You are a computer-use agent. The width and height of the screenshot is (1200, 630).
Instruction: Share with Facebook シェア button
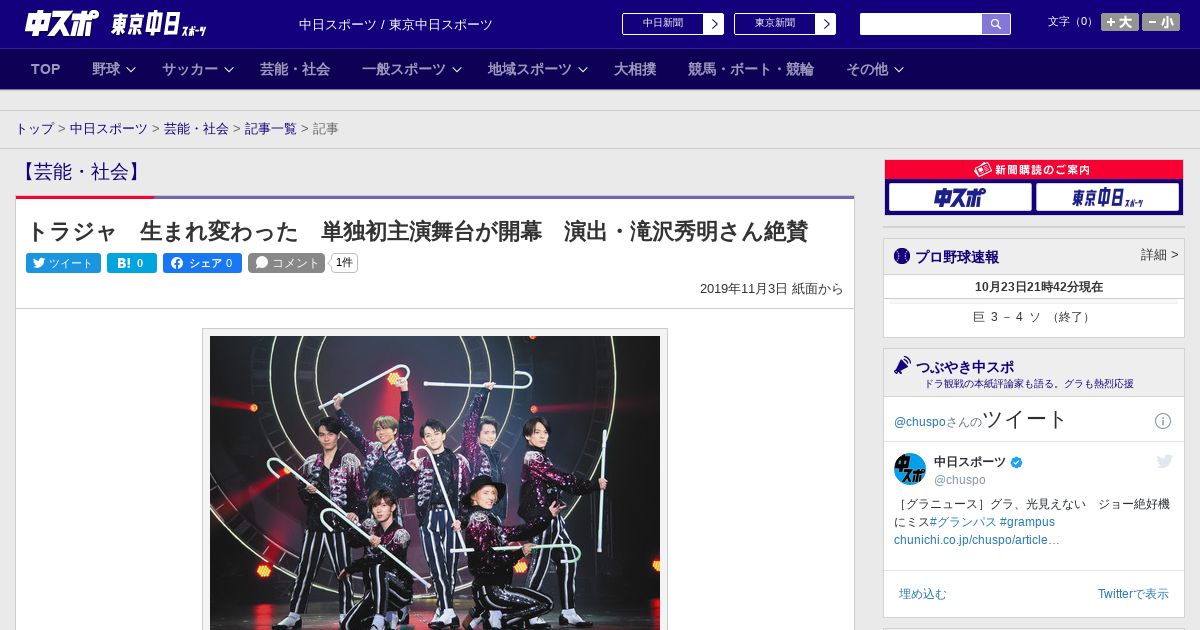[x=202, y=263]
